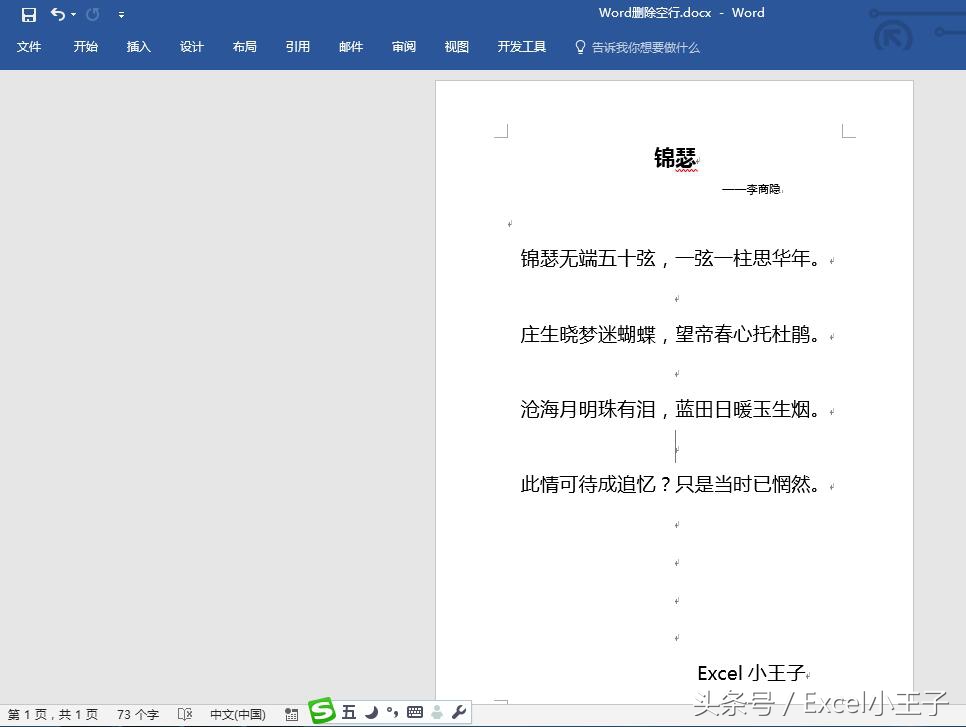Place cursor in the 锦瑟 title text
The height and width of the screenshot is (727, 966).
pyautogui.click(x=675, y=157)
